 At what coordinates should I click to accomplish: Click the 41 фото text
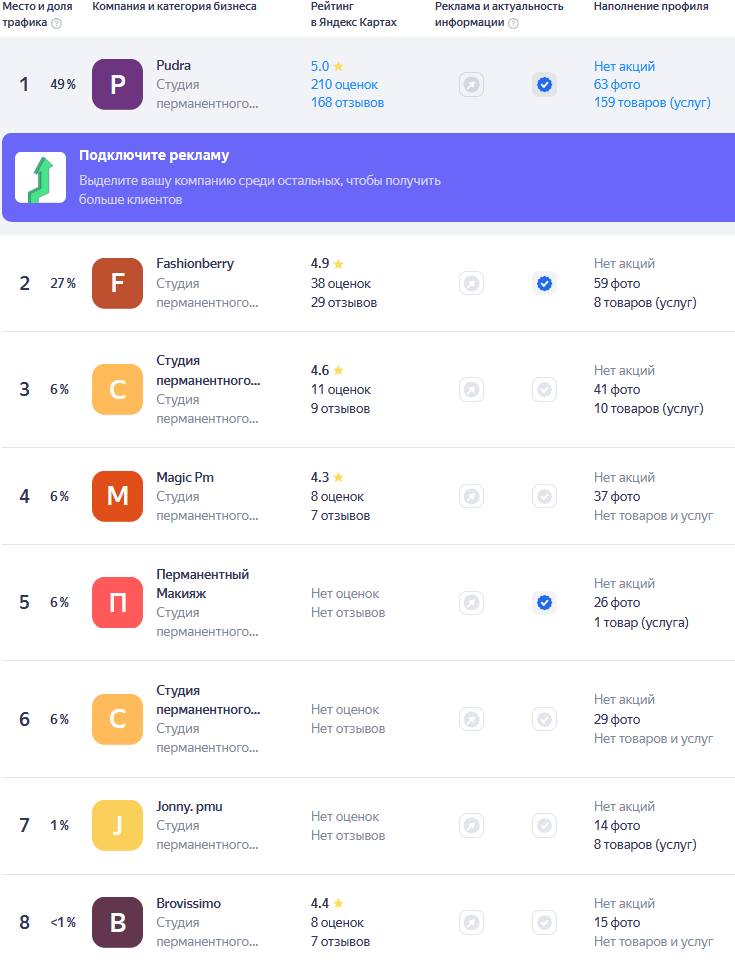[617, 390]
